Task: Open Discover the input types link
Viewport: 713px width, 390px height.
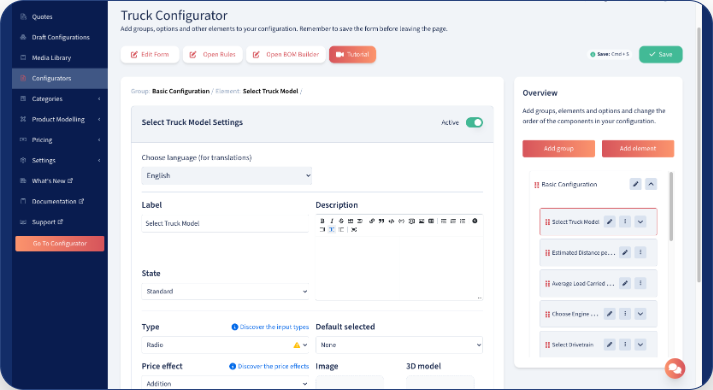Action: click(270, 327)
